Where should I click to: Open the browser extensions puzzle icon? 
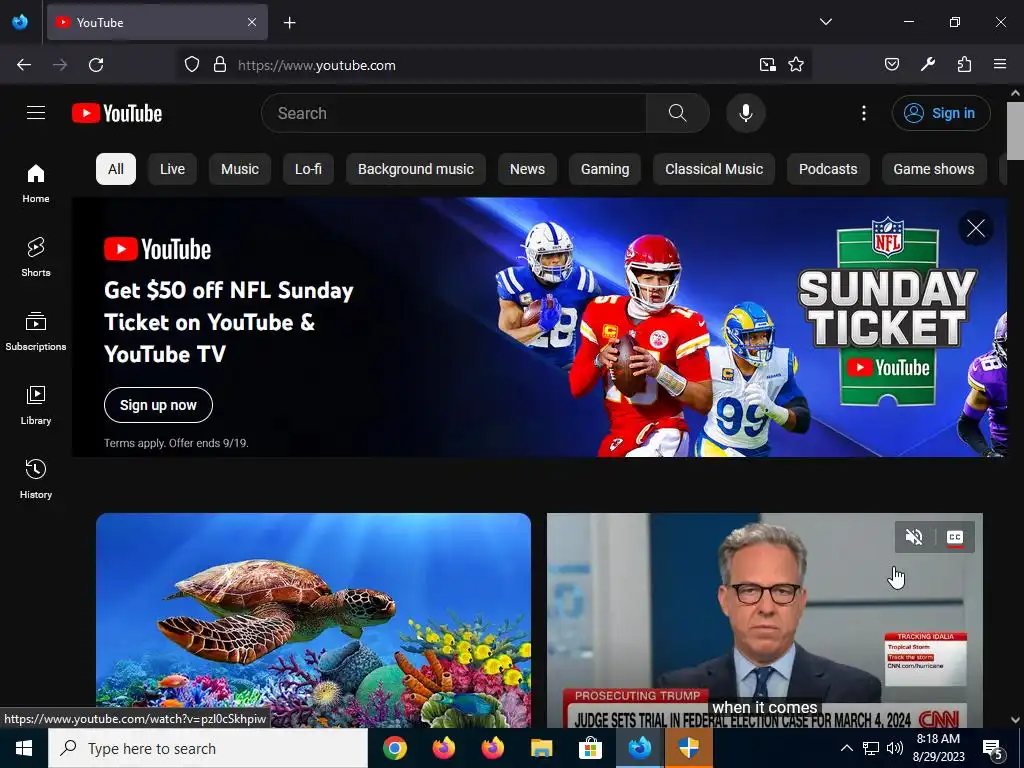(x=964, y=65)
